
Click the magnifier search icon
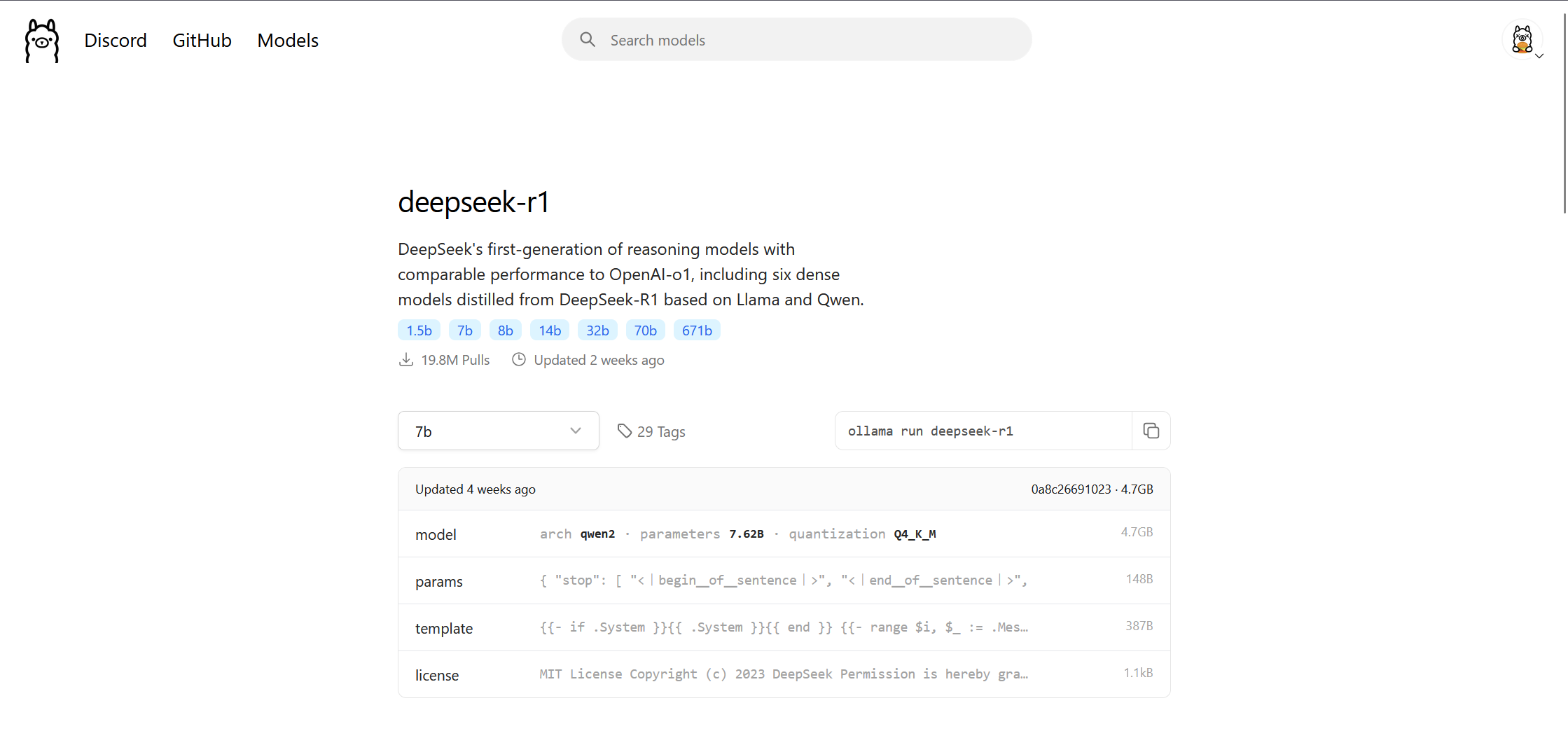point(588,40)
